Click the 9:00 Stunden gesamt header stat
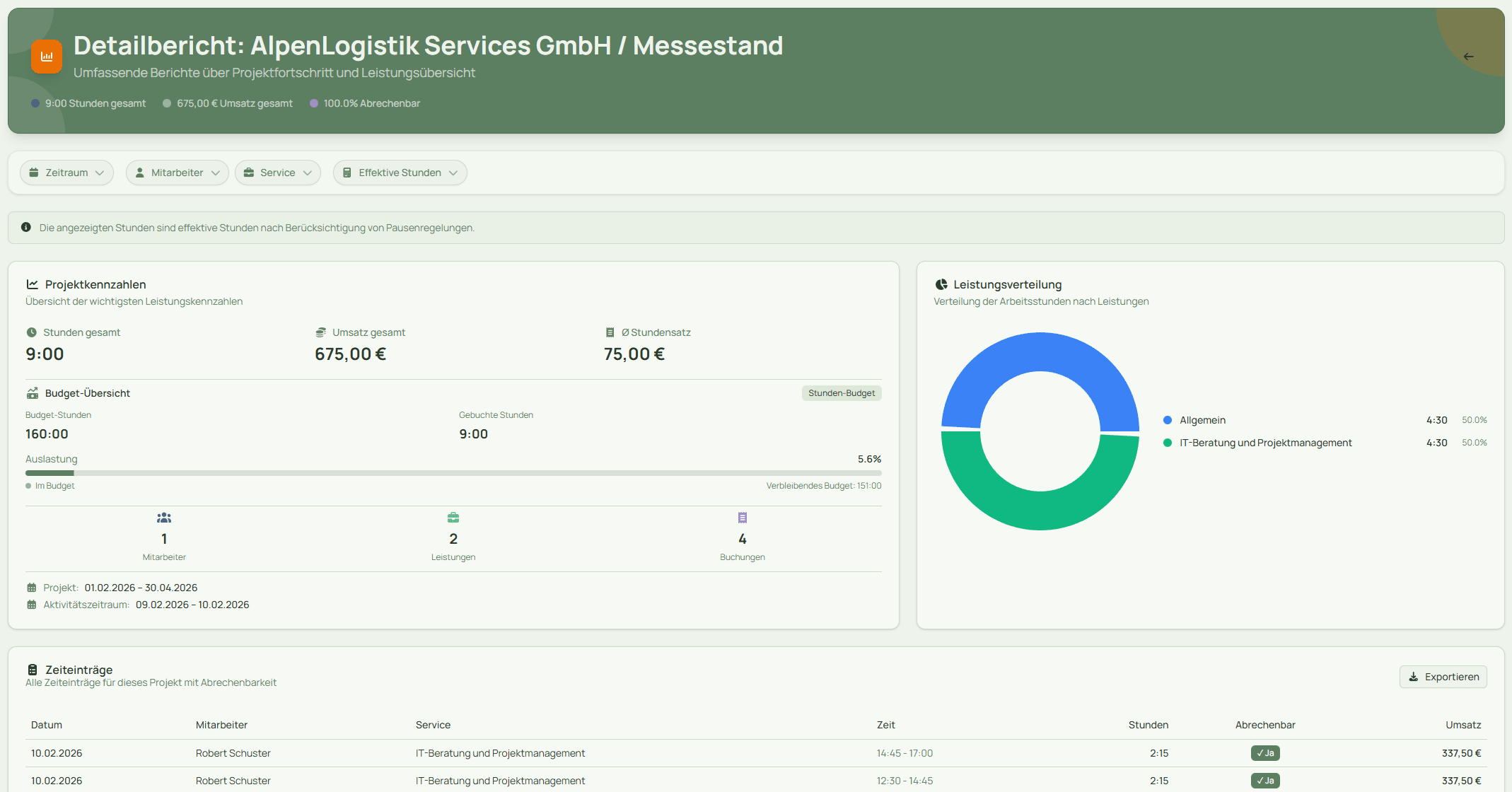The width and height of the screenshot is (1512, 792). (88, 103)
